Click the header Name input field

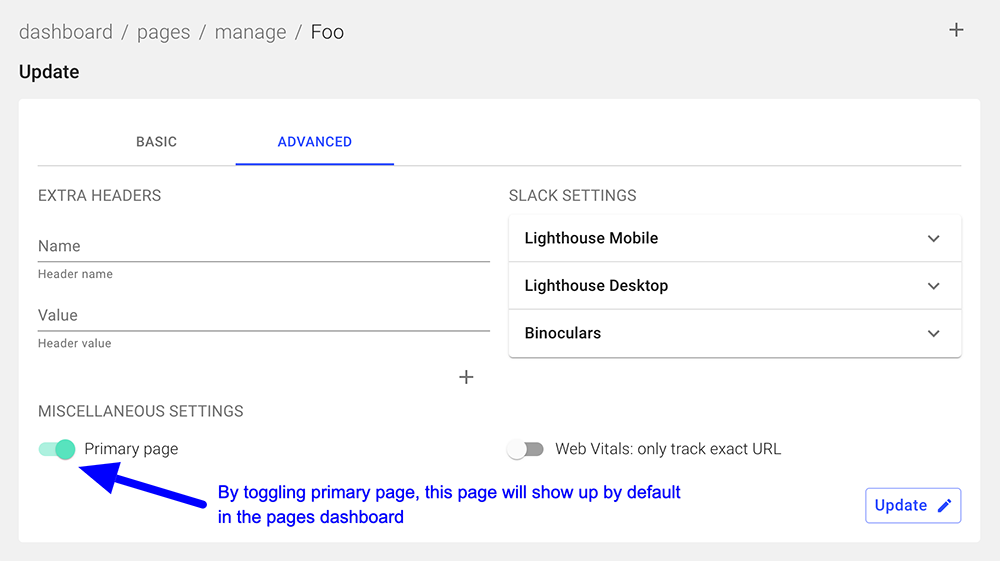263,246
